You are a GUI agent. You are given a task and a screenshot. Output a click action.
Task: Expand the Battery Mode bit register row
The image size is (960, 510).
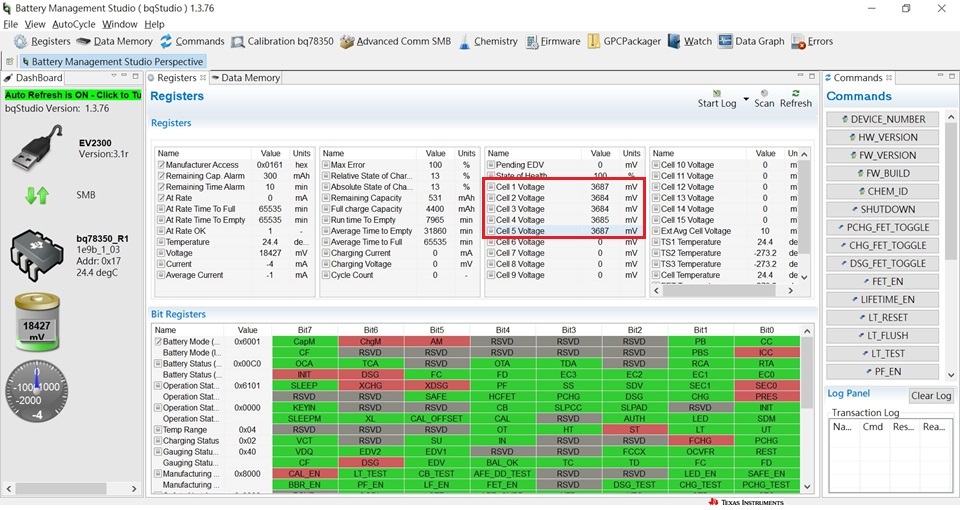(x=159, y=342)
